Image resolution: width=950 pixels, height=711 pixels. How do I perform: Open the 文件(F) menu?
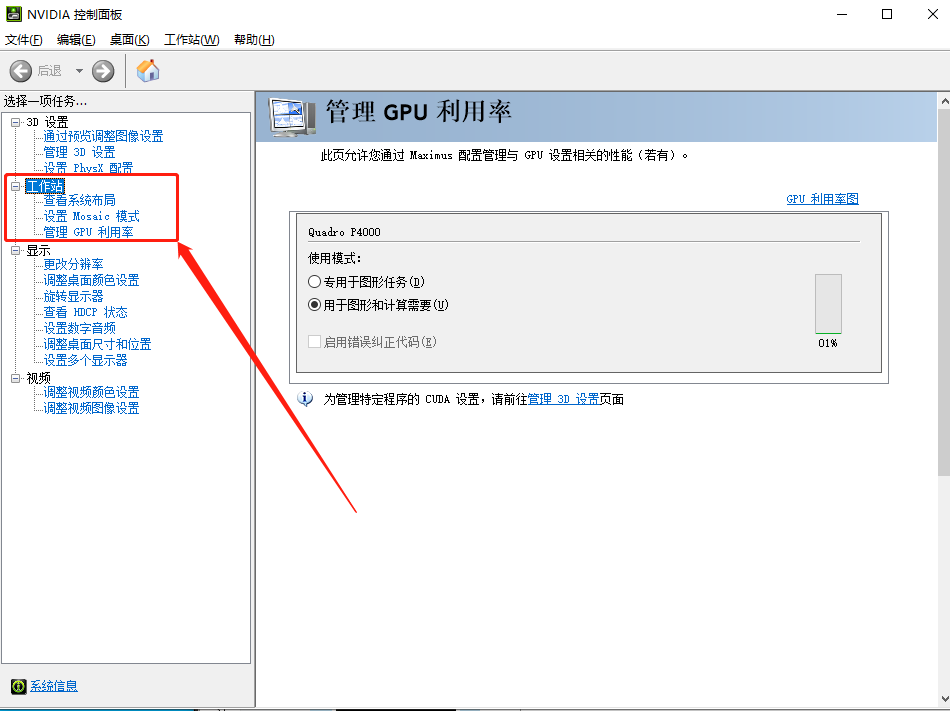[24, 40]
